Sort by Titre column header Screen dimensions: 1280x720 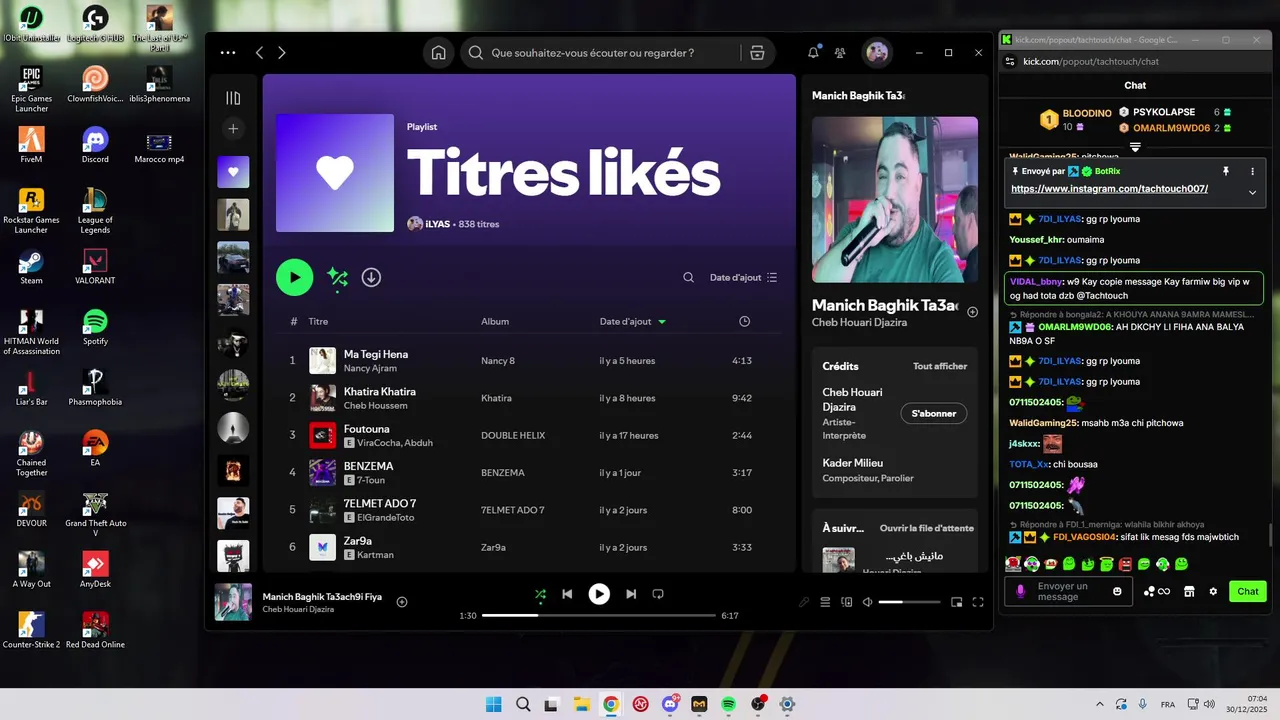coord(318,321)
